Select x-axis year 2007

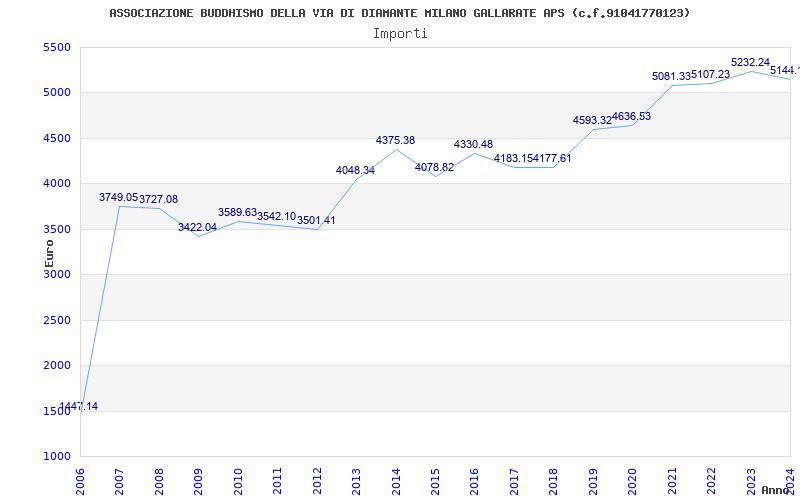click(119, 481)
